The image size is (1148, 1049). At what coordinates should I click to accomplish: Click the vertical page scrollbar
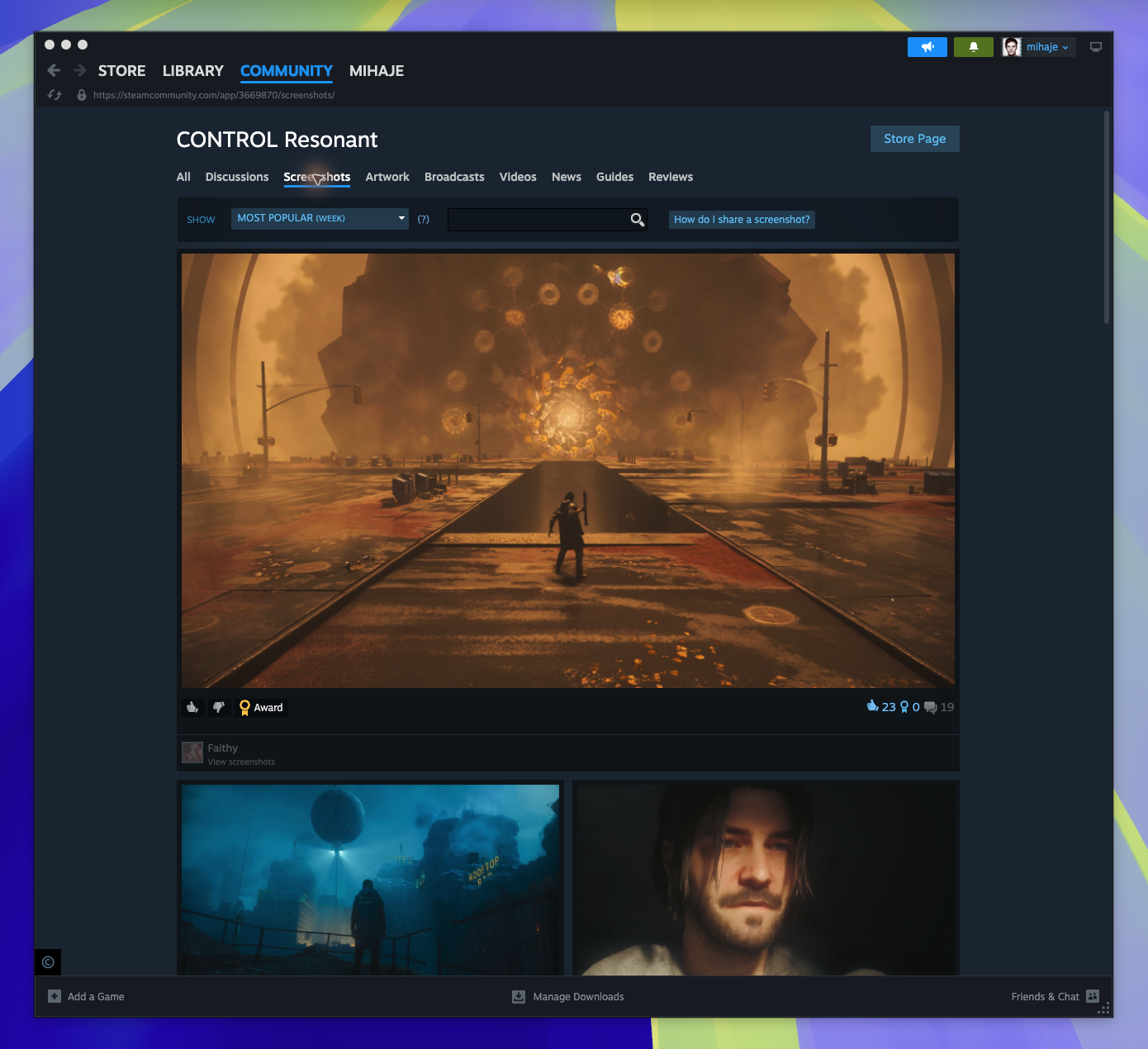point(1107,216)
